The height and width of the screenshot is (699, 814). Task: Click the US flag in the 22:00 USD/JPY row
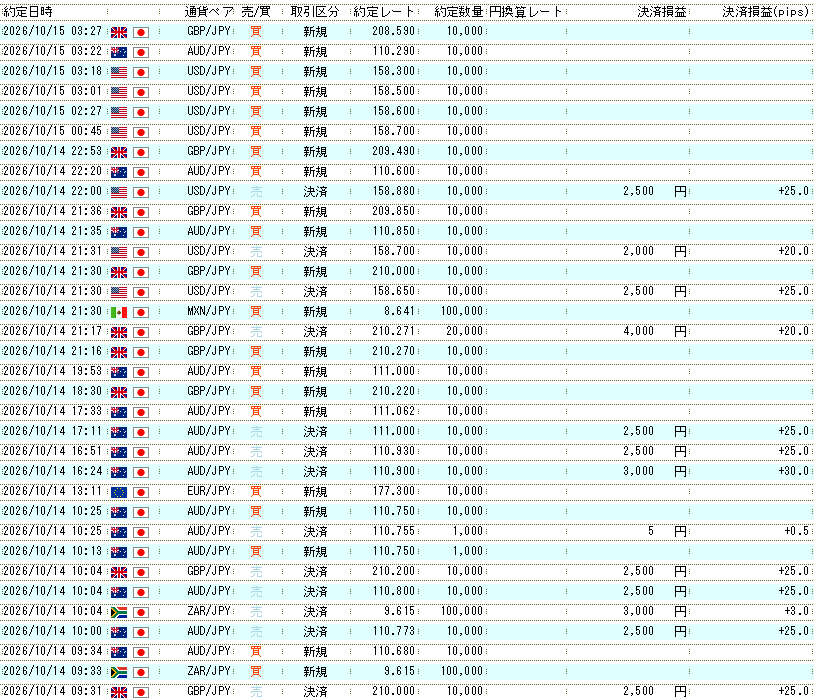coord(119,192)
